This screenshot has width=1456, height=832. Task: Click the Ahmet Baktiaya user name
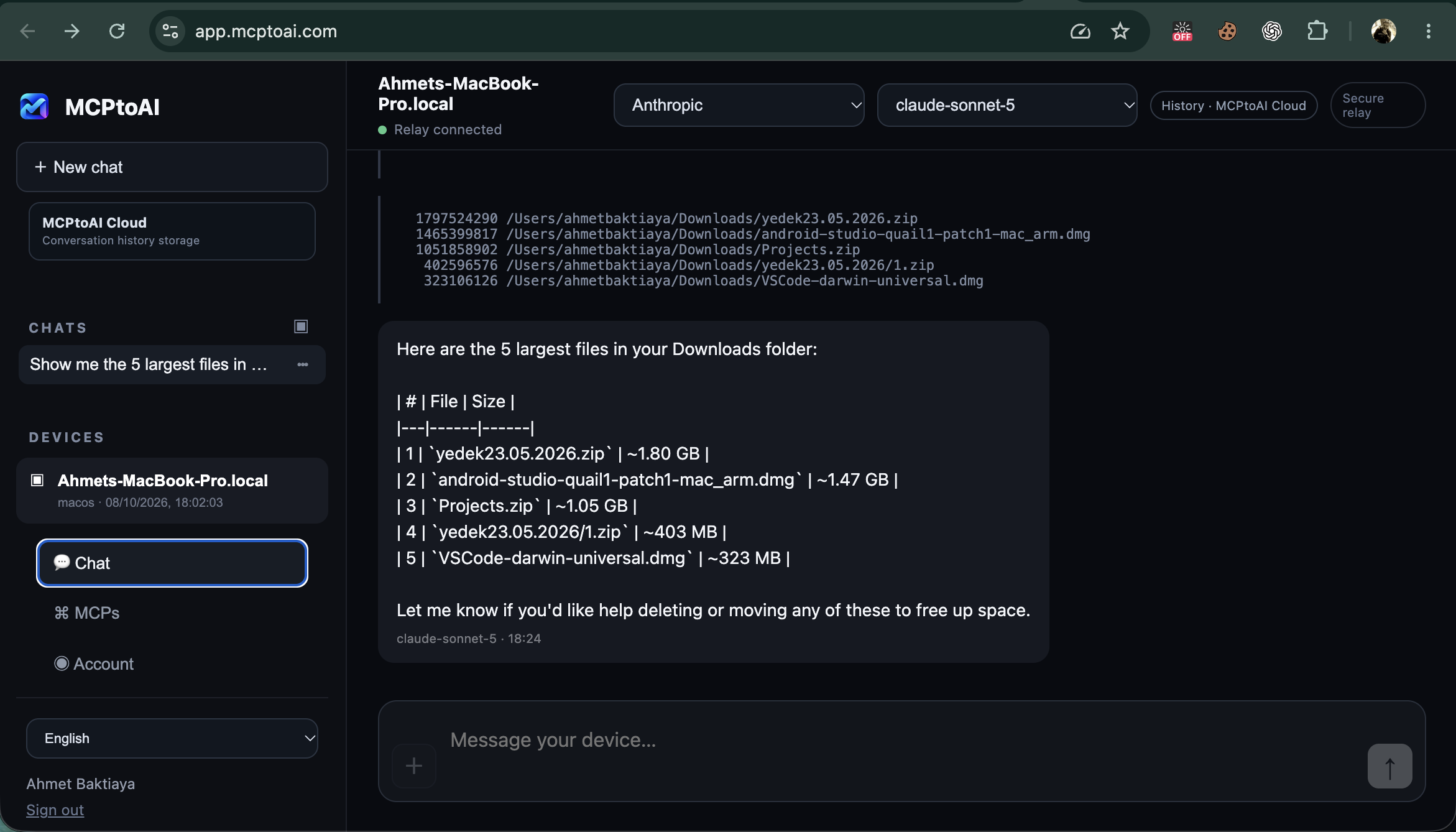coord(81,783)
